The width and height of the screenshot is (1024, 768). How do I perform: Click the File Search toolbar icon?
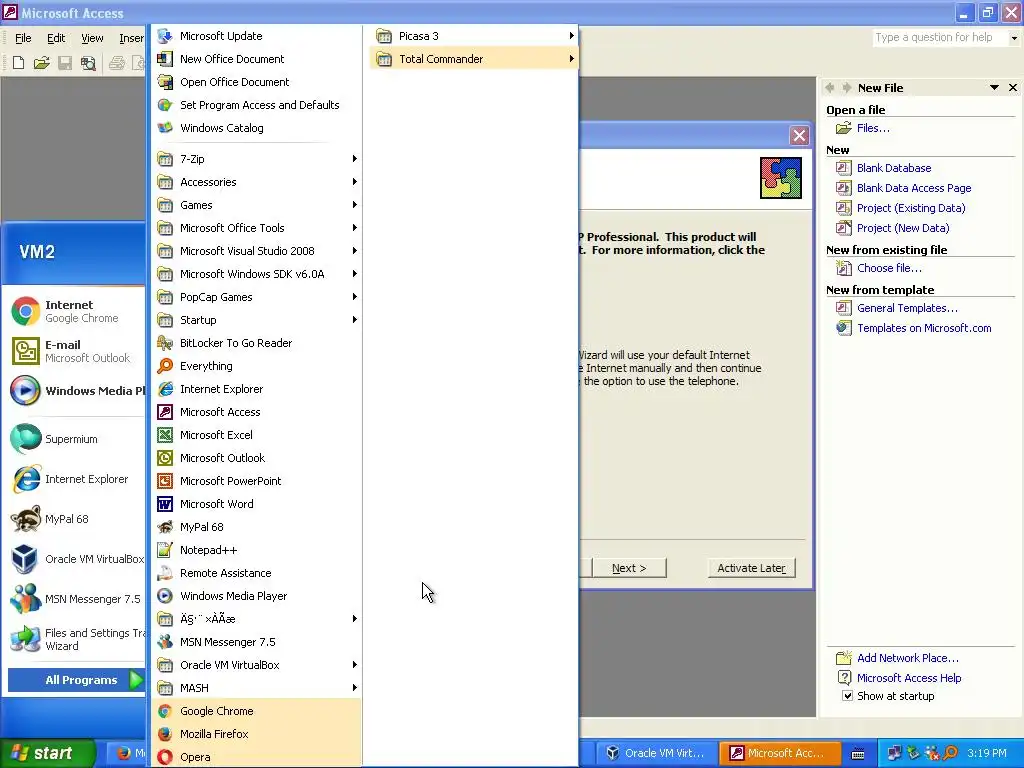coord(88,63)
